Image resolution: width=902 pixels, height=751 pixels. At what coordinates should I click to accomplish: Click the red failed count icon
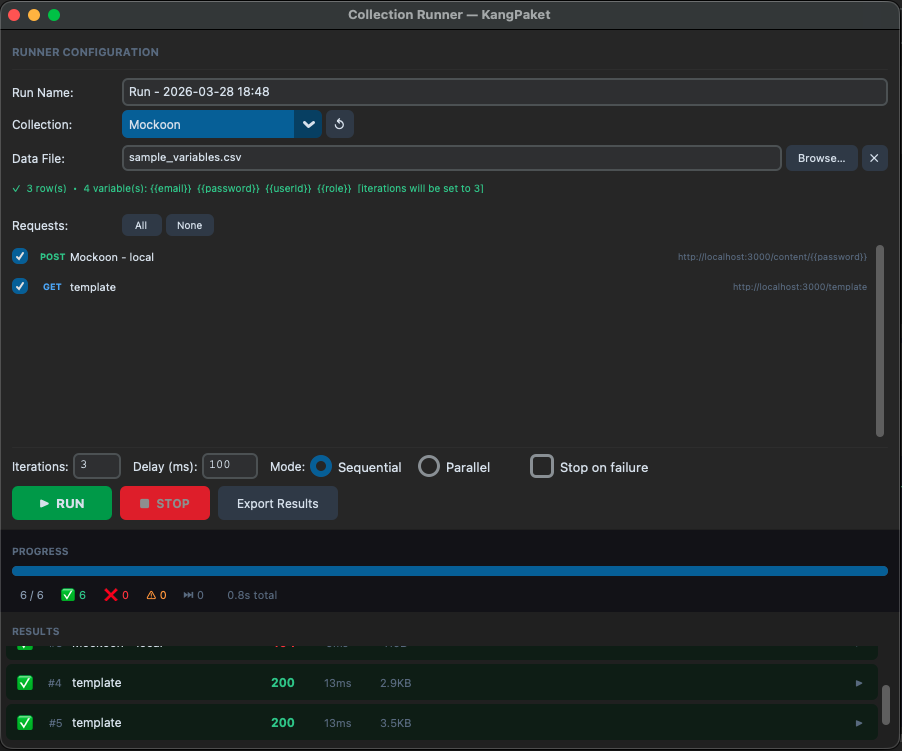click(x=111, y=595)
